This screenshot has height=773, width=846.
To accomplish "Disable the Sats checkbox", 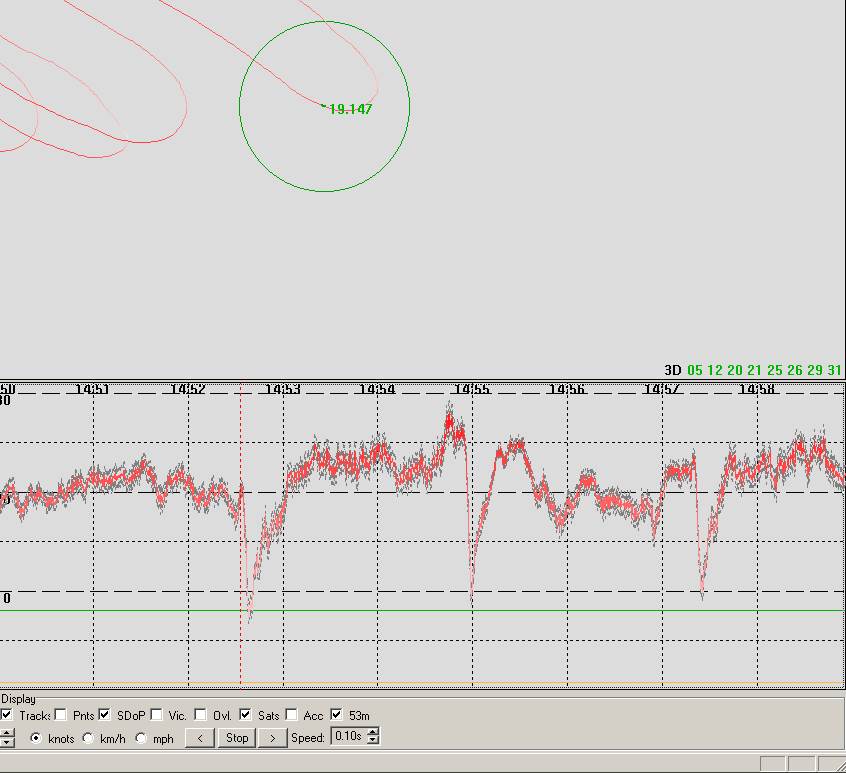I will tap(245, 715).
